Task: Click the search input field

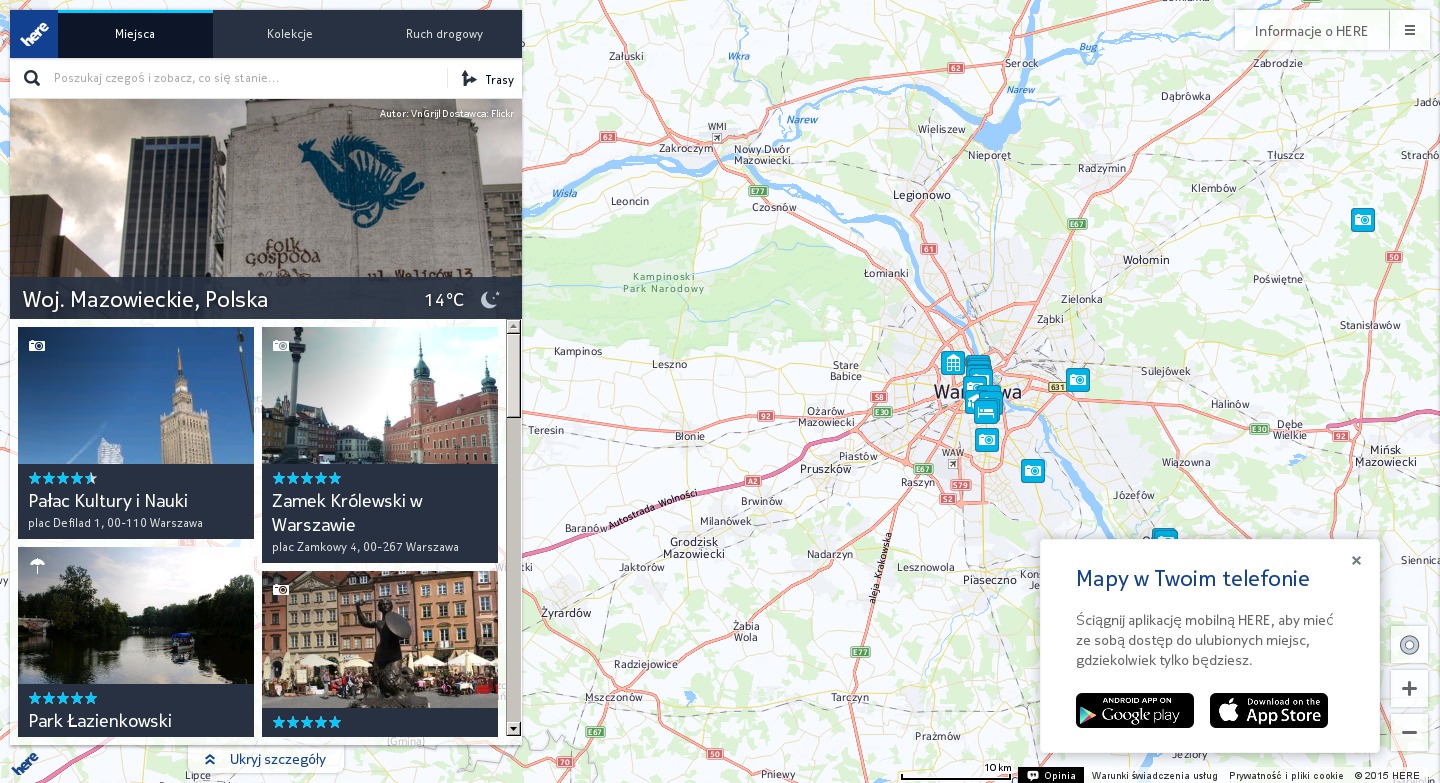Action: [245, 78]
